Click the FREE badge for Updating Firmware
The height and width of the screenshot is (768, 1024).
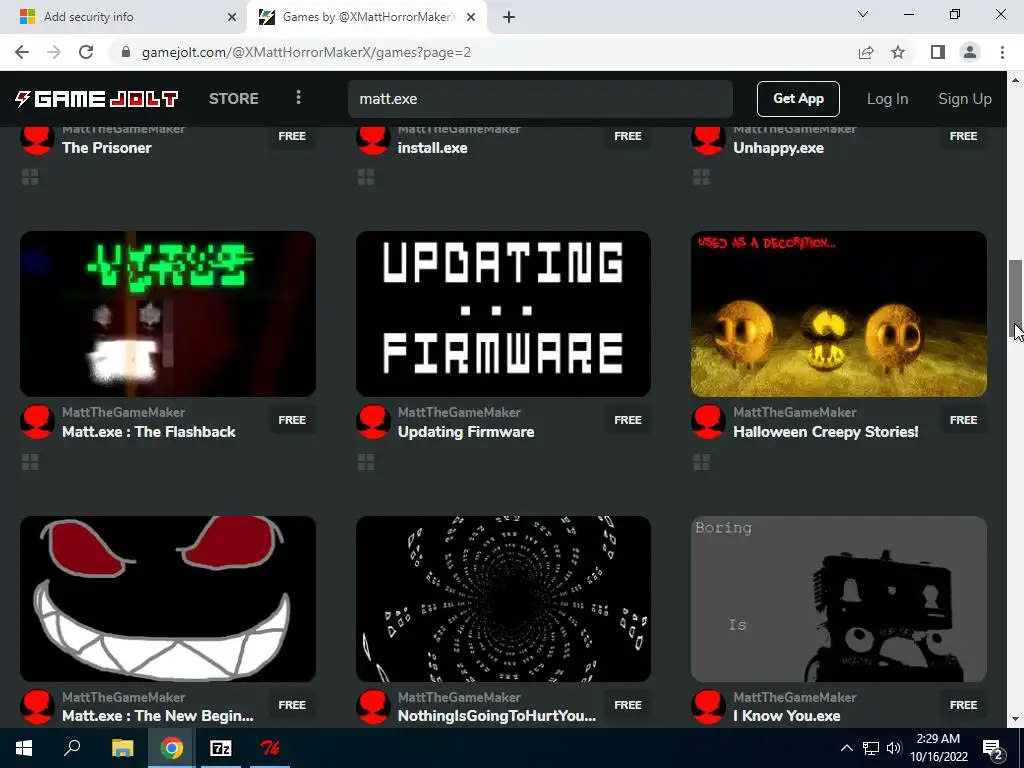(628, 420)
